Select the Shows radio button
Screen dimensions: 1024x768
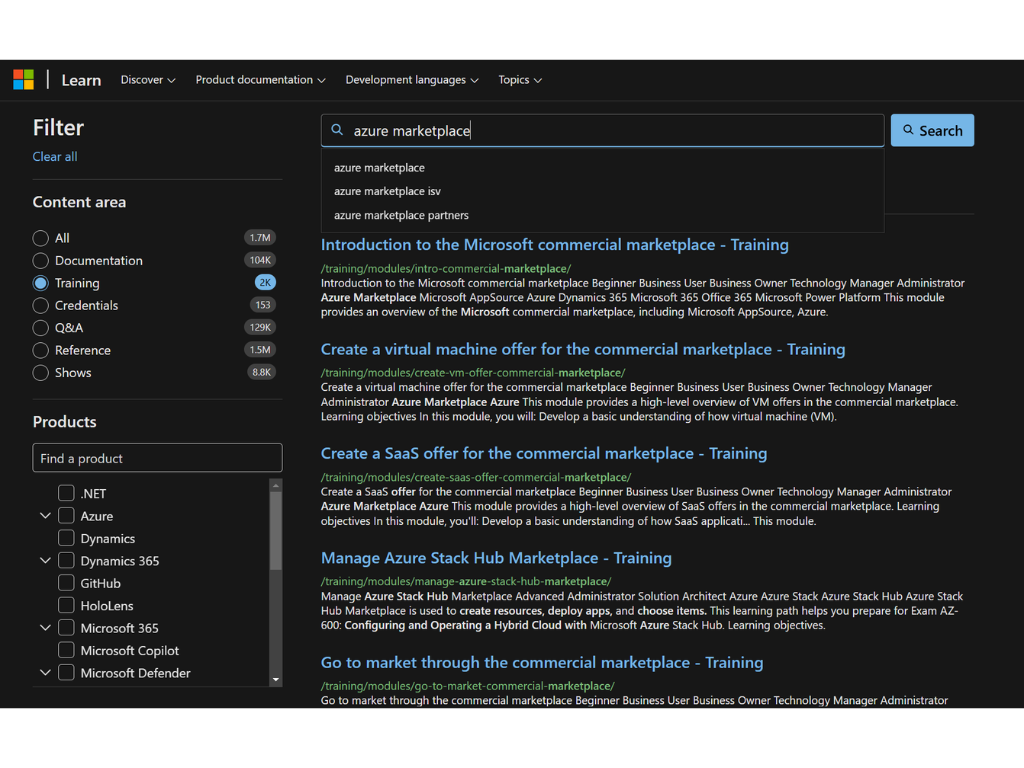point(40,373)
